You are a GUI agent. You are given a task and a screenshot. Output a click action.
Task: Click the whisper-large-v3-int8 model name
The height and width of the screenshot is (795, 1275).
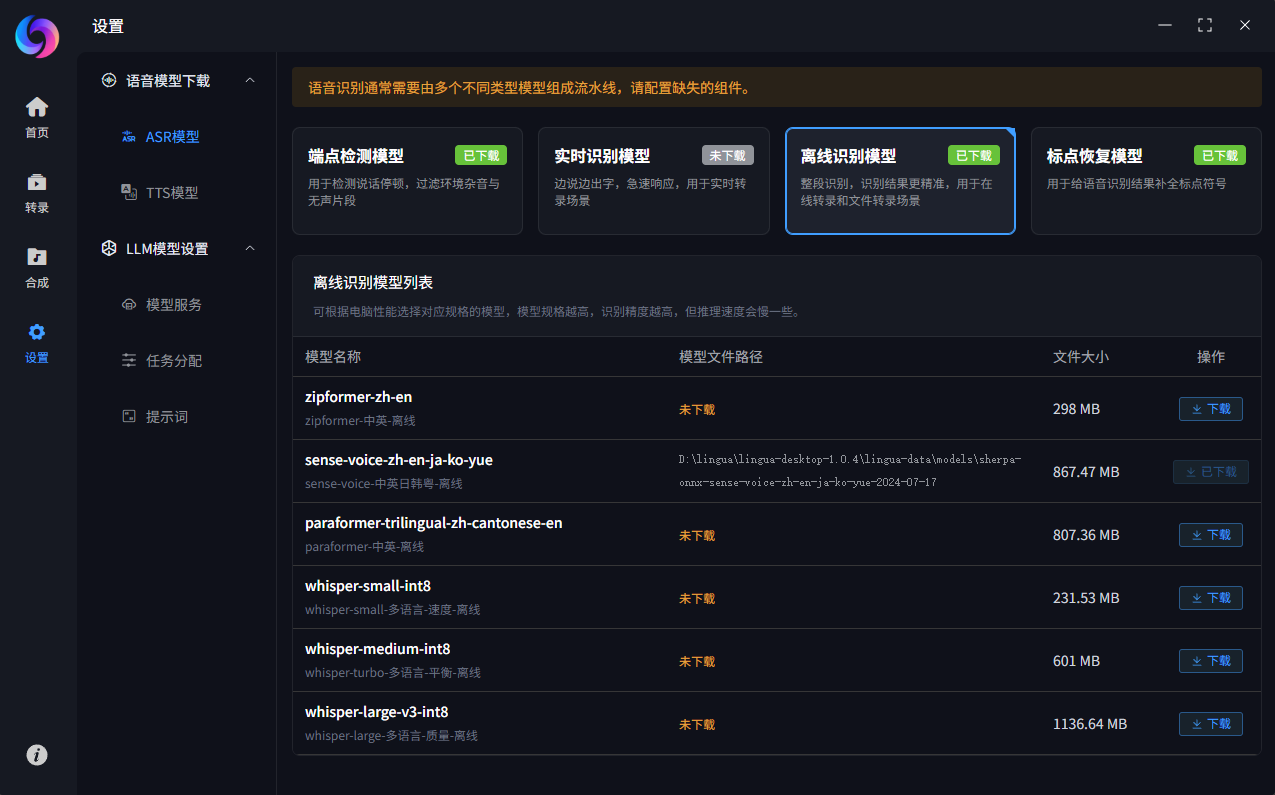pyautogui.click(x=377, y=712)
